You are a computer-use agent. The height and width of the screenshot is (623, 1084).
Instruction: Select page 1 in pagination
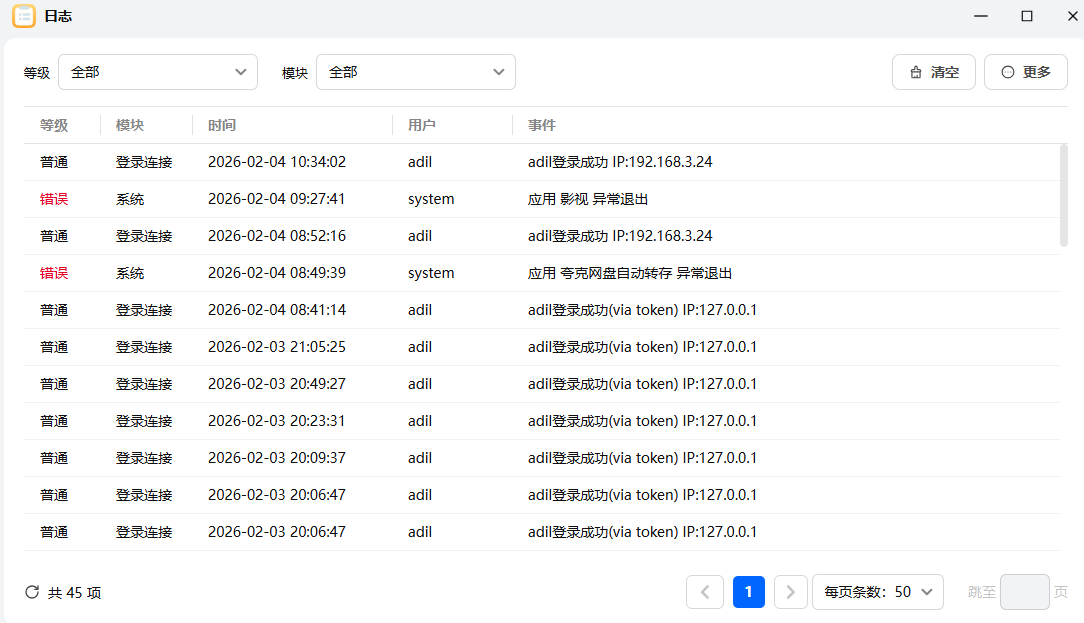[x=748, y=592]
